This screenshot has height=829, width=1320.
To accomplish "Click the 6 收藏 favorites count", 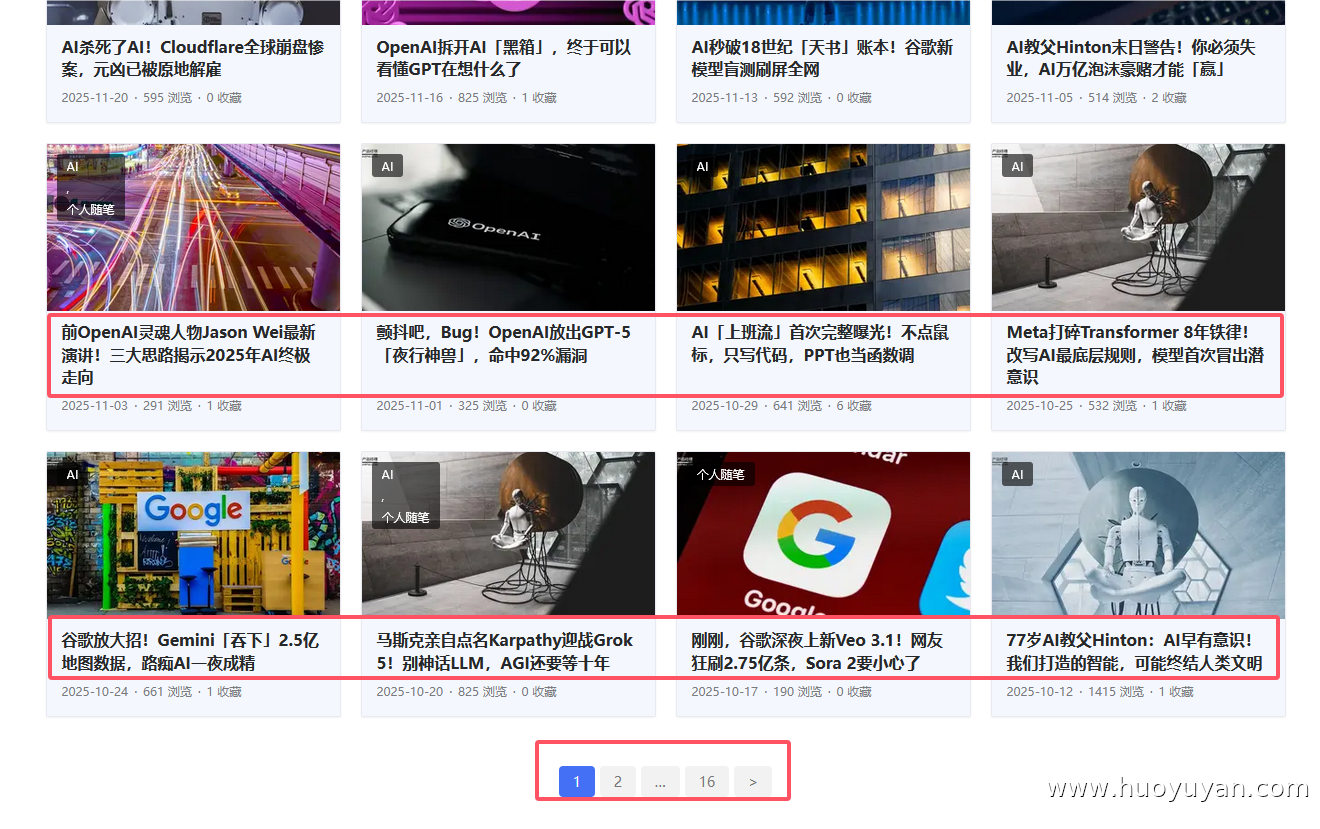I will coord(854,406).
